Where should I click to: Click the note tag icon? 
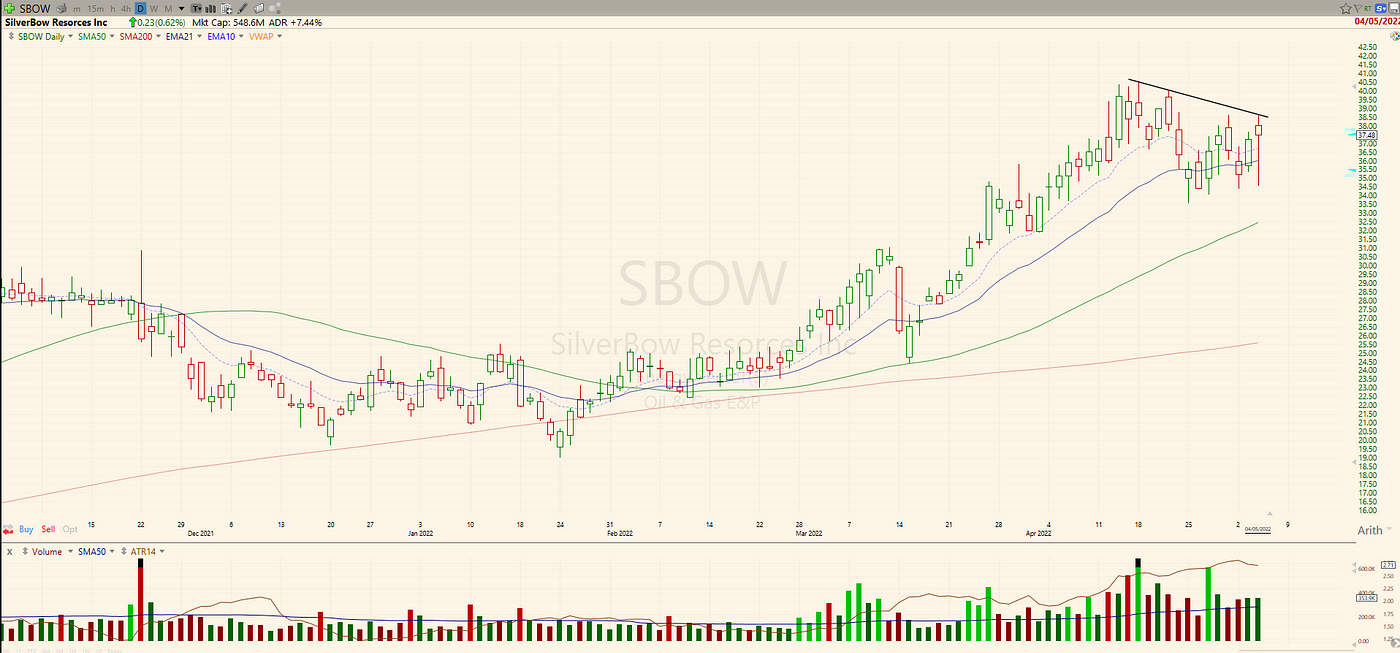258,9
